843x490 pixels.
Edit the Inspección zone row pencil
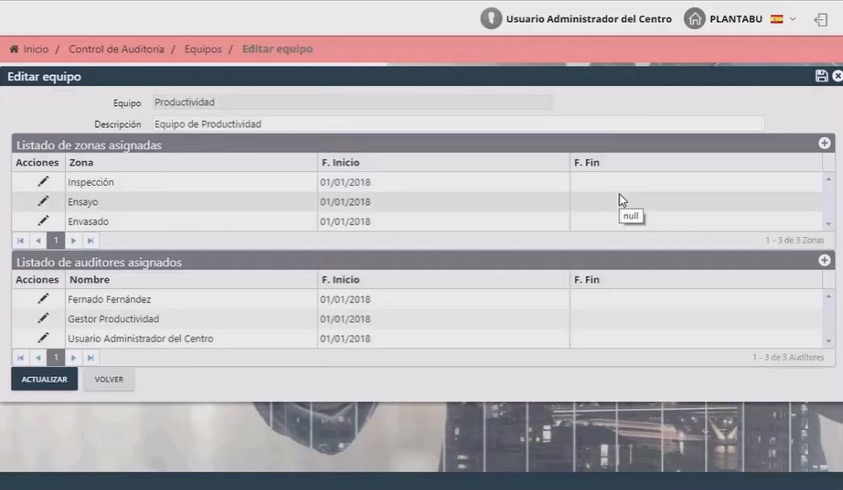click(x=43, y=182)
